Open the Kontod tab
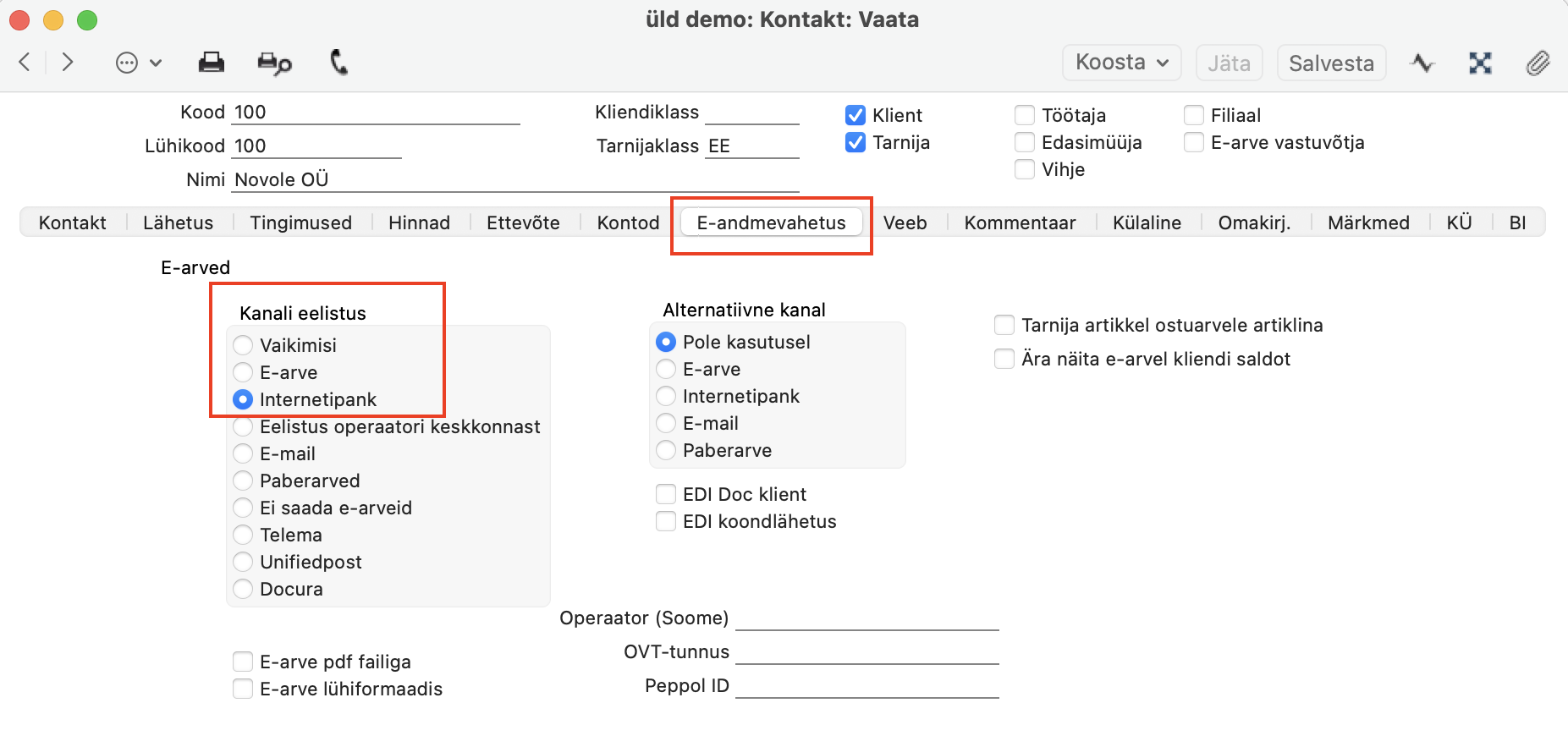Screen dimensions: 1568x736 point(628,222)
